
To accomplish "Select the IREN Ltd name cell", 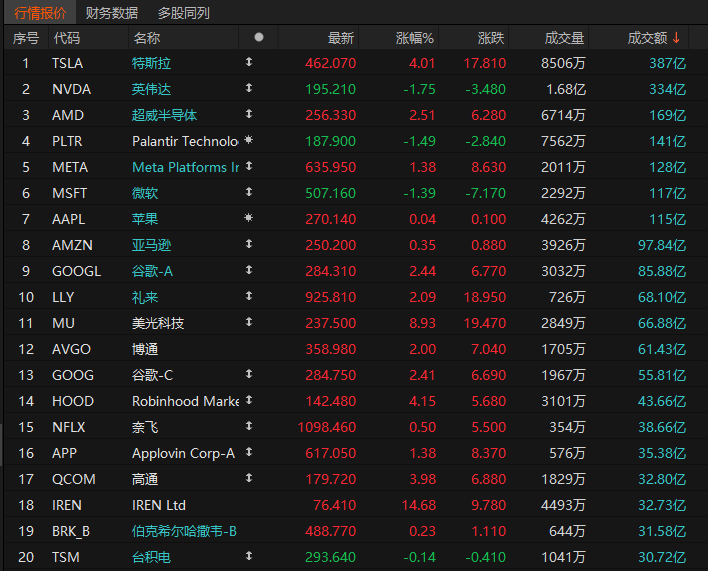I will click(x=158, y=505).
